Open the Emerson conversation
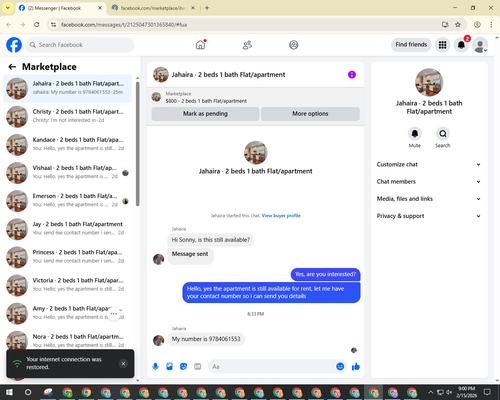The height and width of the screenshot is (400, 500). pos(68,201)
